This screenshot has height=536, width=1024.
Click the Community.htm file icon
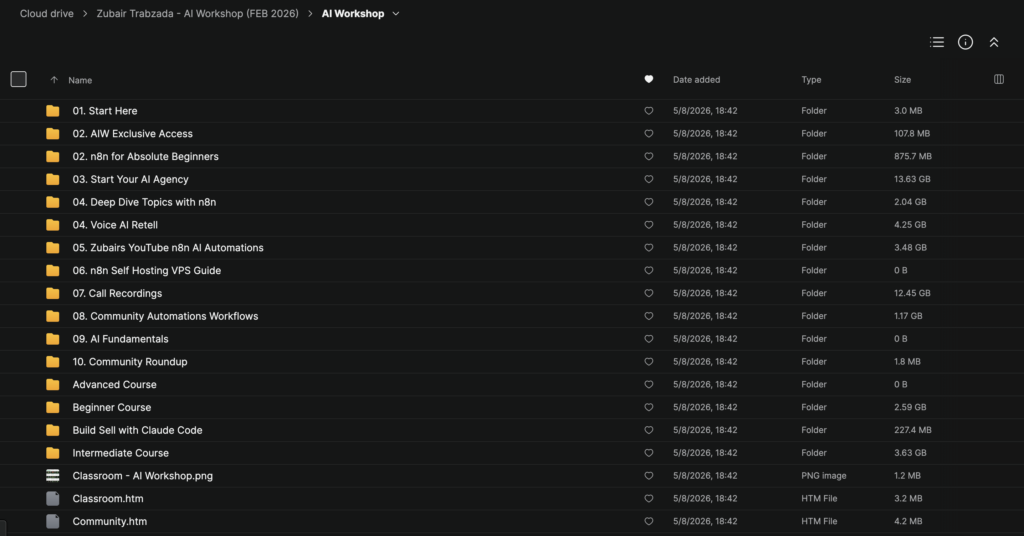(x=53, y=521)
